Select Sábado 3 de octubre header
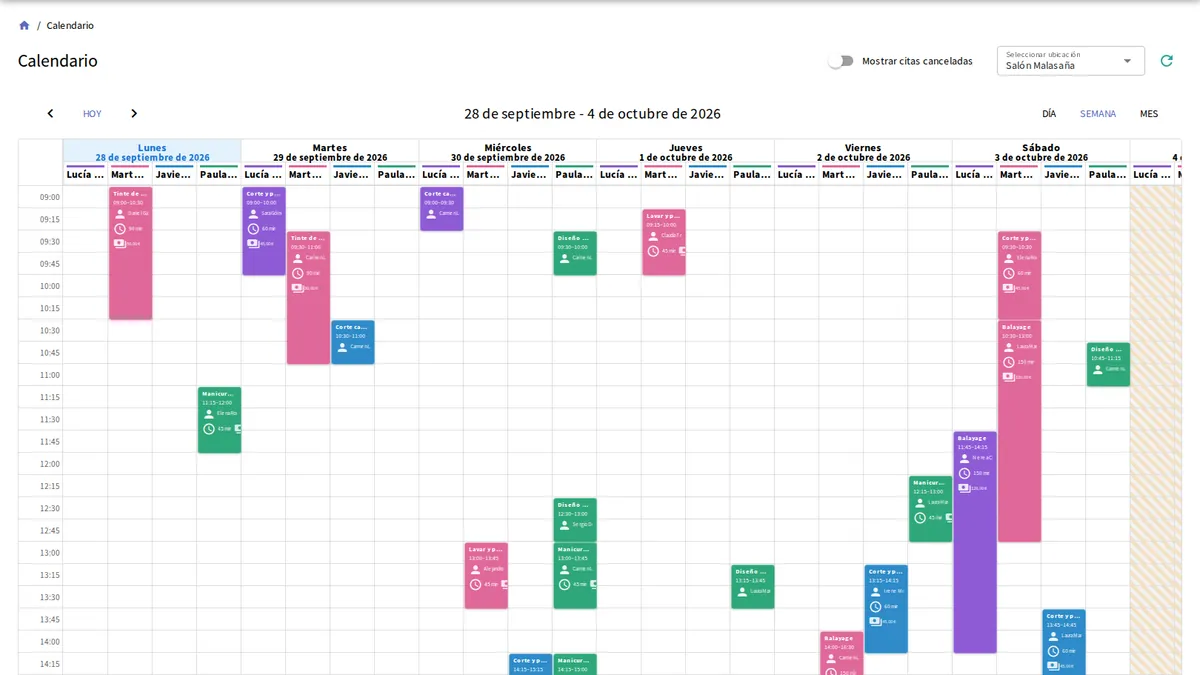 coord(1041,152)
